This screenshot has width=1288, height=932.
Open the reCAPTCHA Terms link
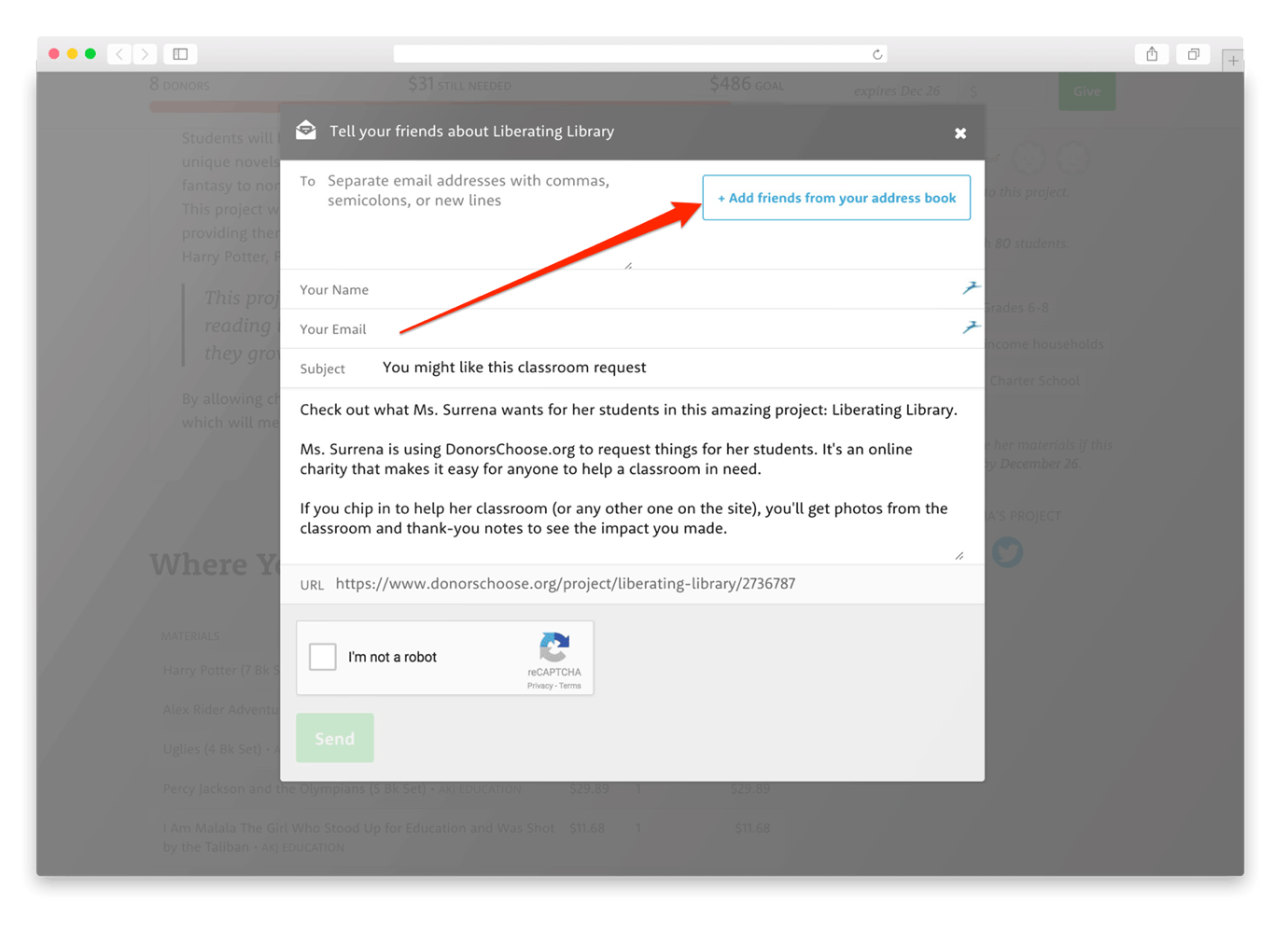coord(570,686)
